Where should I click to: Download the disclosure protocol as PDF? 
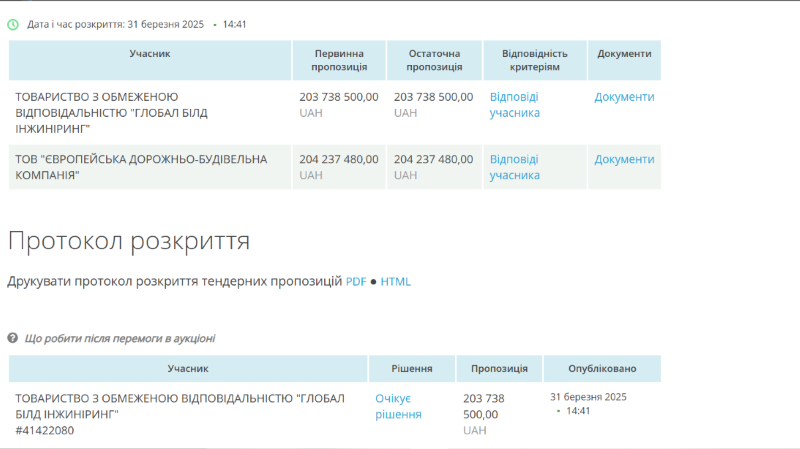(x=356, y=281)
